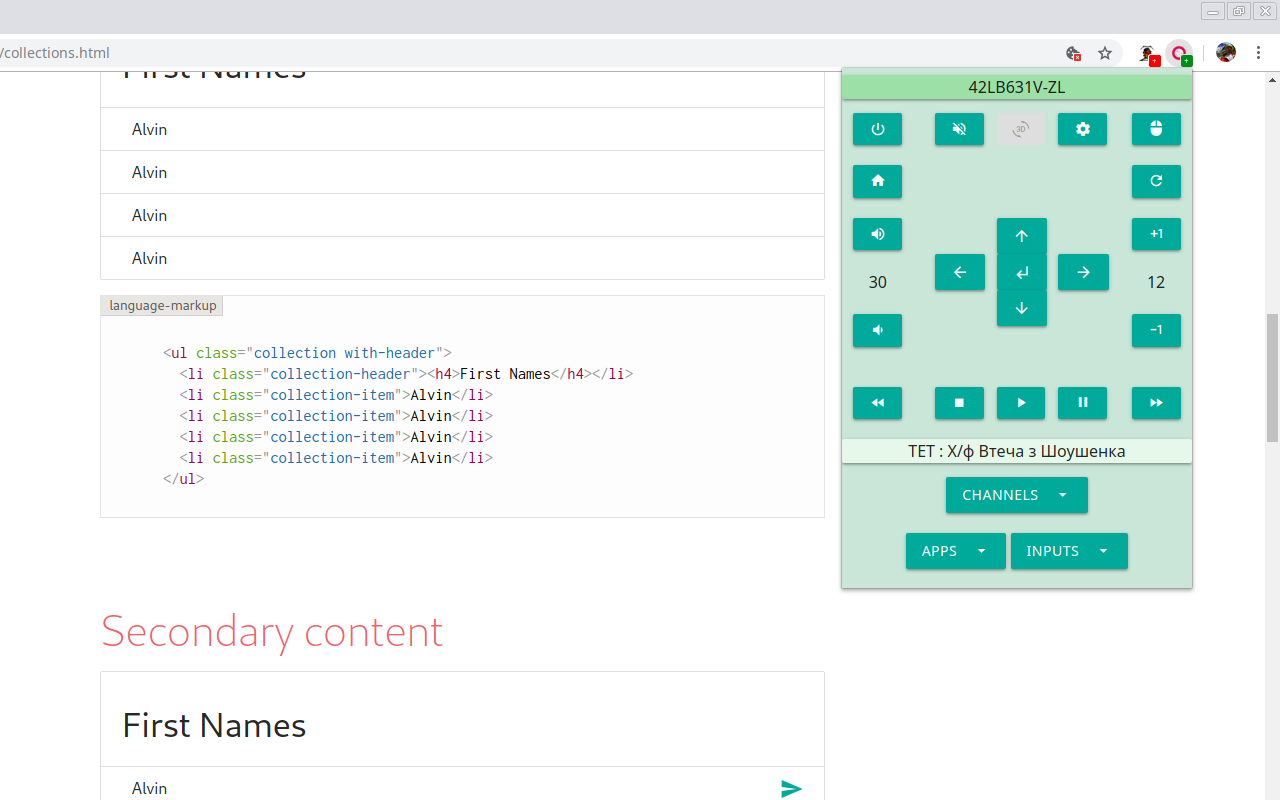Start playback with play button
This screenshot has height=800, width=1280.
[x=1021, y=402]
